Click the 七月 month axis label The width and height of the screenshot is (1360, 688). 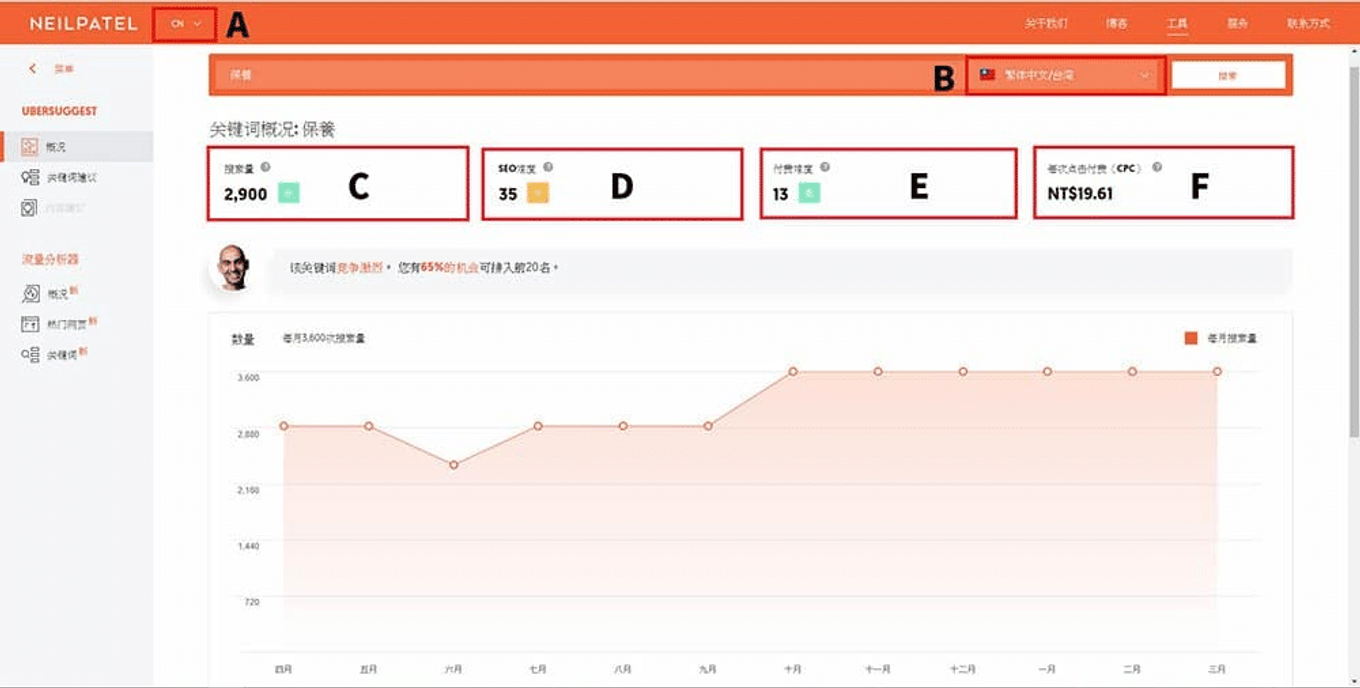538,668
